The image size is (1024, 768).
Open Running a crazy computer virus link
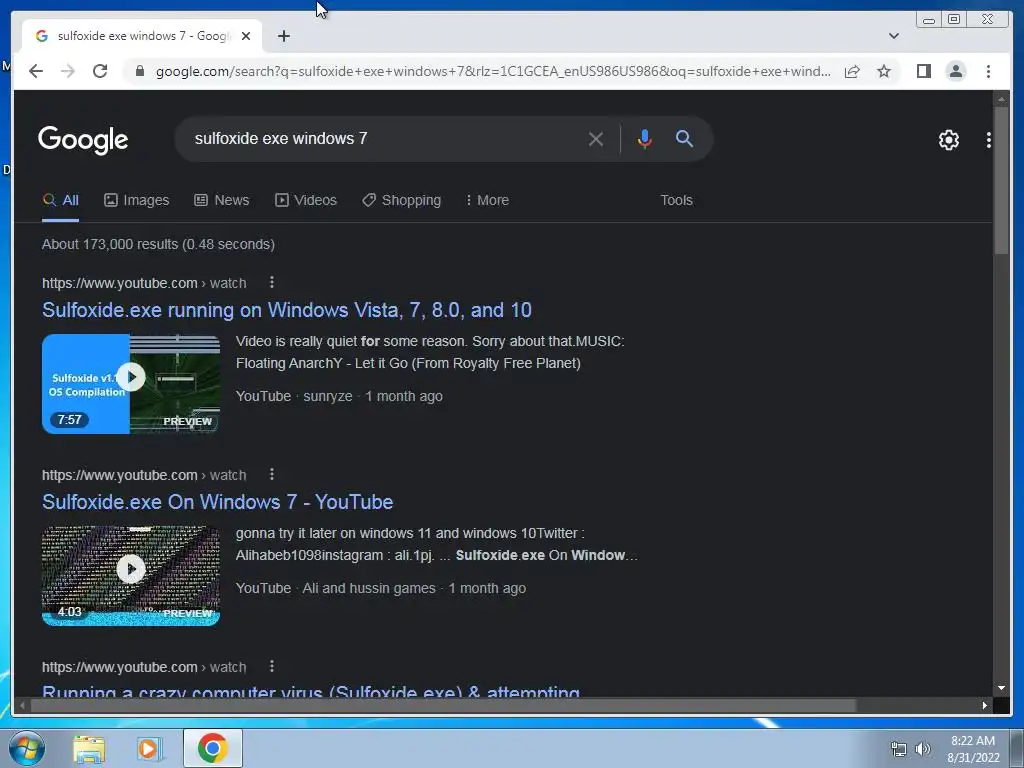pyautogui.click(x=311, y=690)
